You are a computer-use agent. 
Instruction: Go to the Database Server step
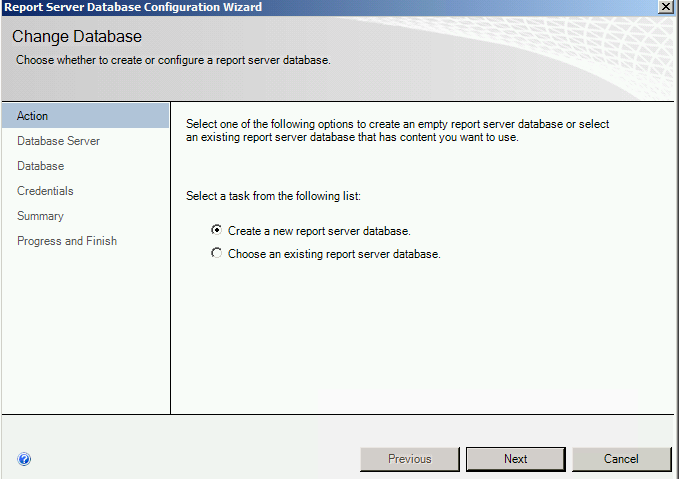click(58, 141)
